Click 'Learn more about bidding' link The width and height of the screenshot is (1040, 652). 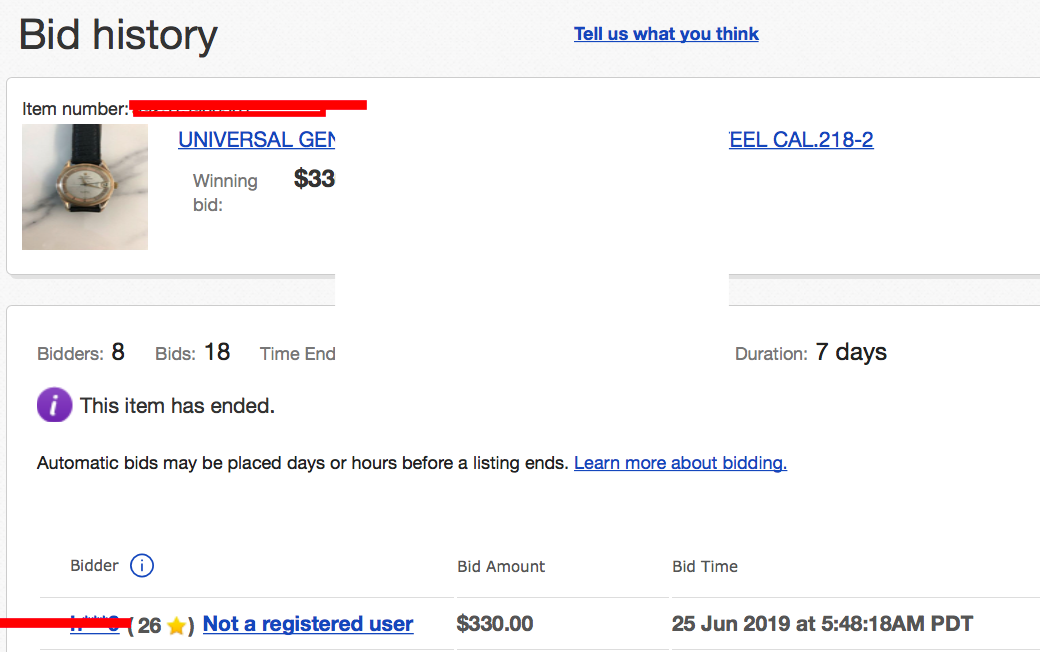pyautogui.click(x=680, y=463)
